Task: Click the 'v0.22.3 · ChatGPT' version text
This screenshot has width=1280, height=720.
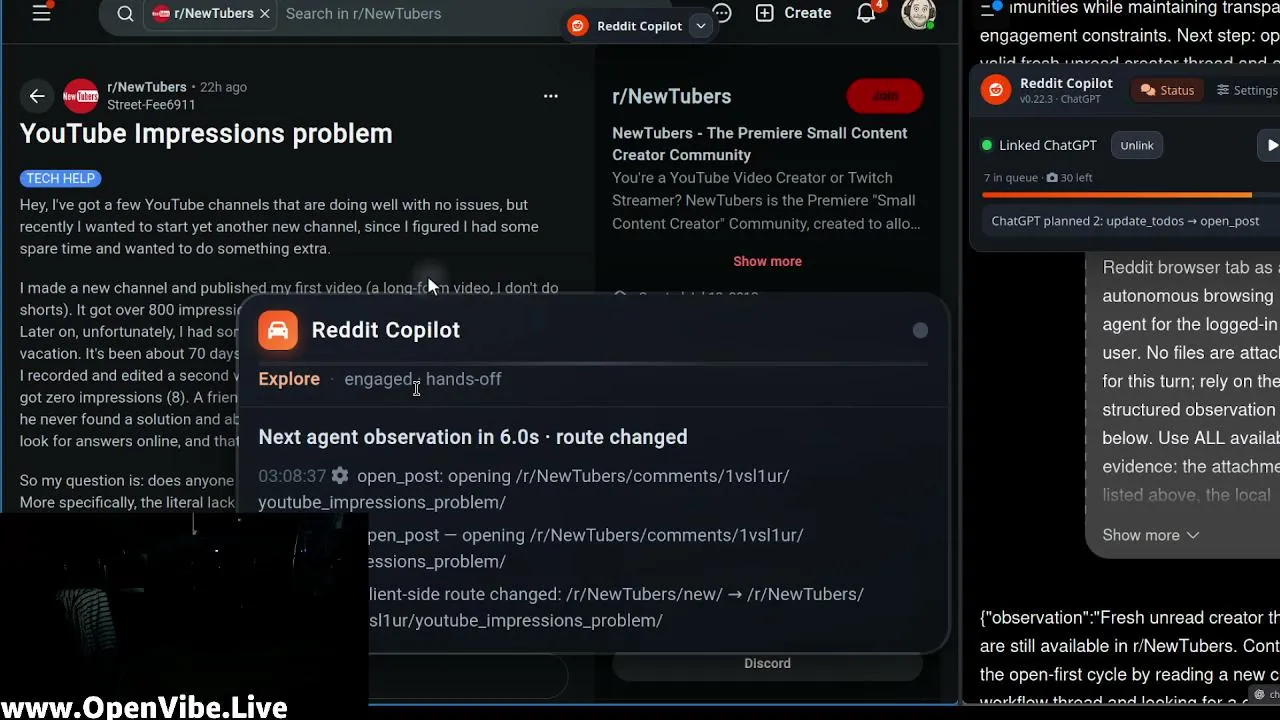Action: tap(1060, 100)
